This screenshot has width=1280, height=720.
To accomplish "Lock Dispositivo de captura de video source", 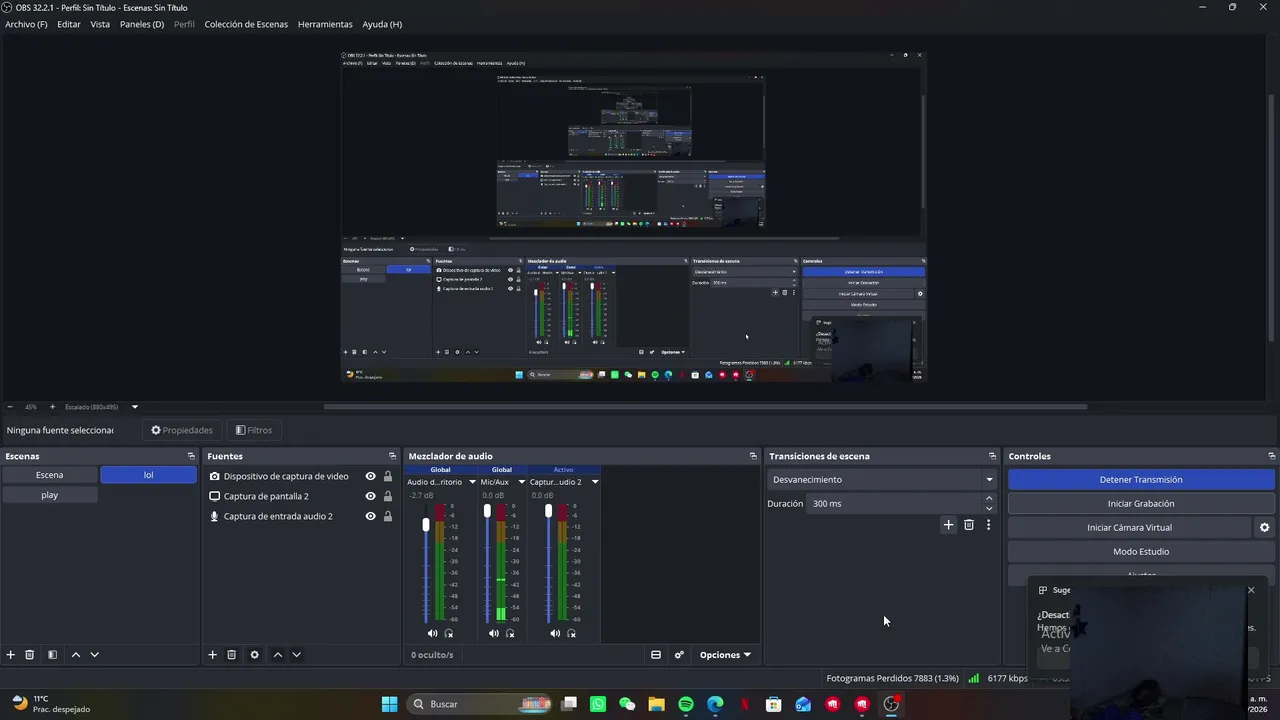I will [388, 476].
